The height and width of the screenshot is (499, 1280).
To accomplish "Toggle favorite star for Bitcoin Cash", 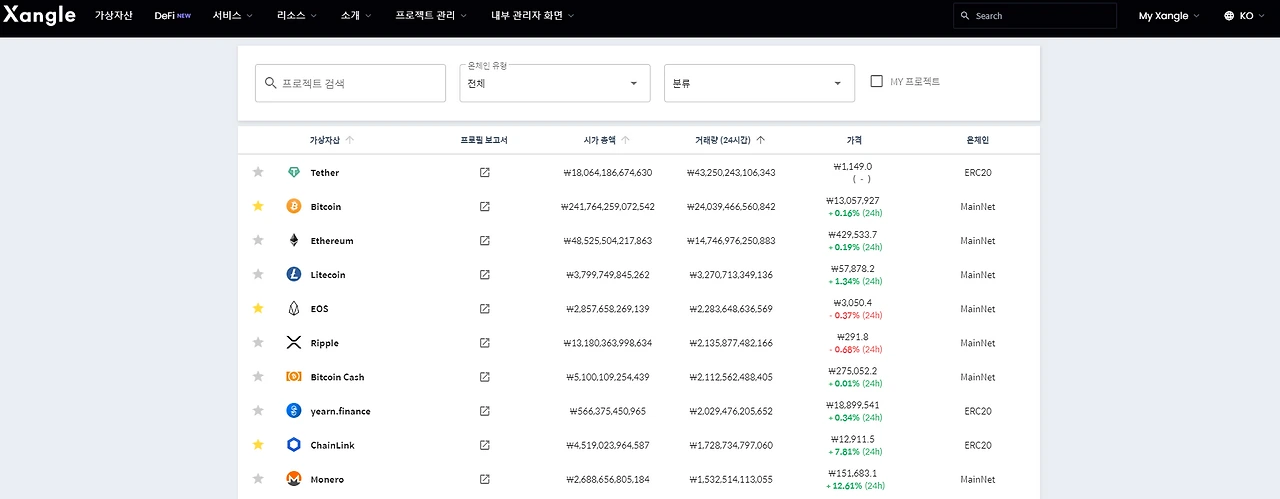I will 258,376.
